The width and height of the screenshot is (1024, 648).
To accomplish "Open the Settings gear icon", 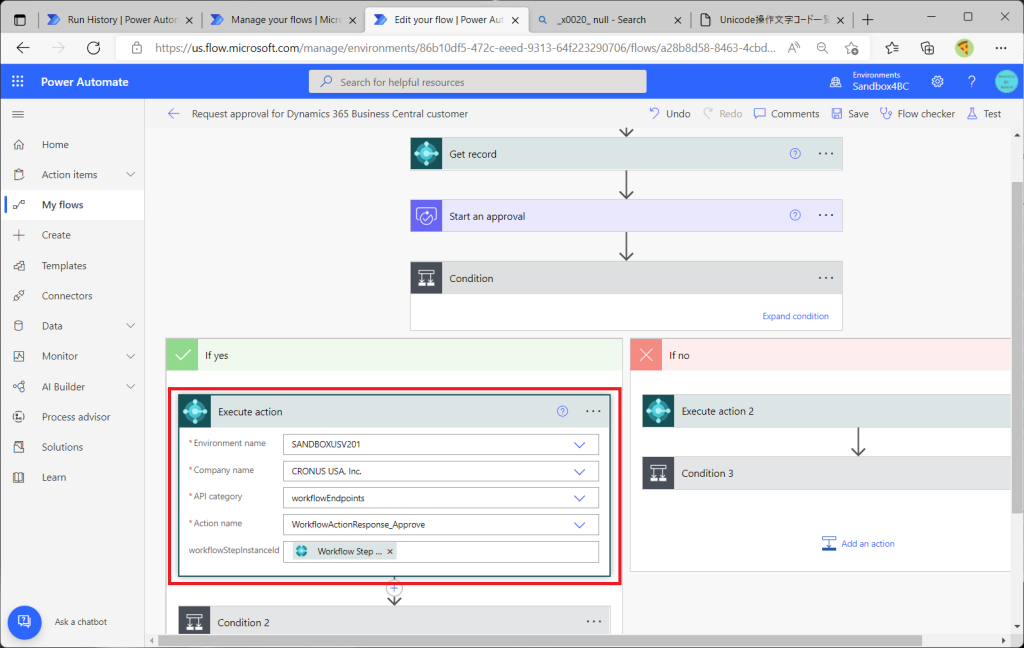I will point(937,82).
